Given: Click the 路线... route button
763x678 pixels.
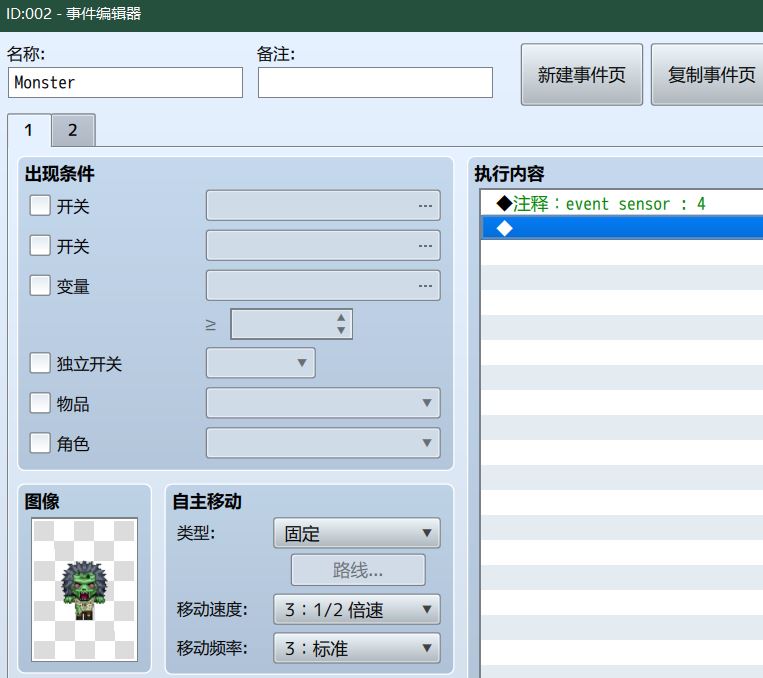Looking at the screenshot, I should (x=358, y=570).
